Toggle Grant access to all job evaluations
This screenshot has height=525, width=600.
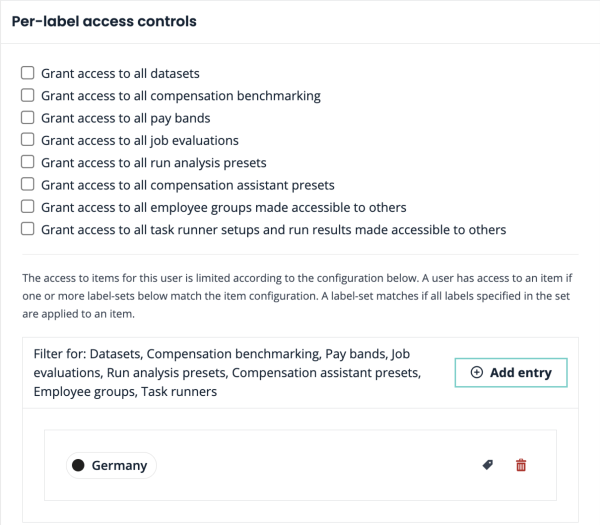click(x=28, y=140)
